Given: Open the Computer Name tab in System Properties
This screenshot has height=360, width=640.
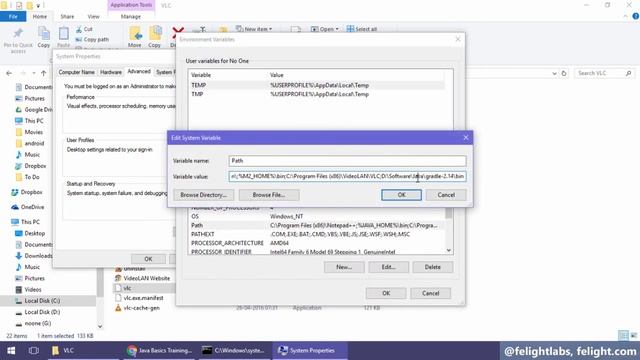Looking at the screenshot, I should 76,72.
